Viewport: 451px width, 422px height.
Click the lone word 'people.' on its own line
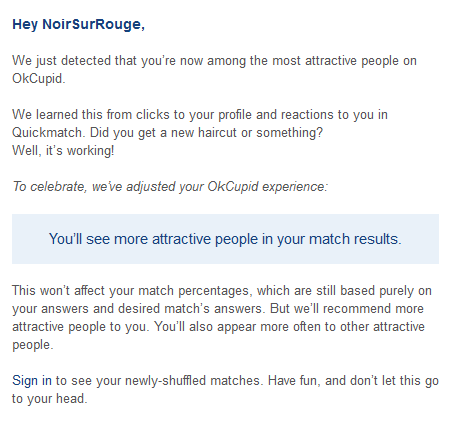click(x=33, y=345)
